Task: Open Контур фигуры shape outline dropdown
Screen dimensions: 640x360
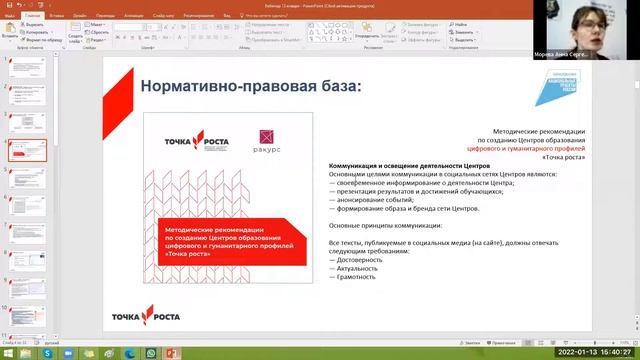Action: click(x=420, y=32)
